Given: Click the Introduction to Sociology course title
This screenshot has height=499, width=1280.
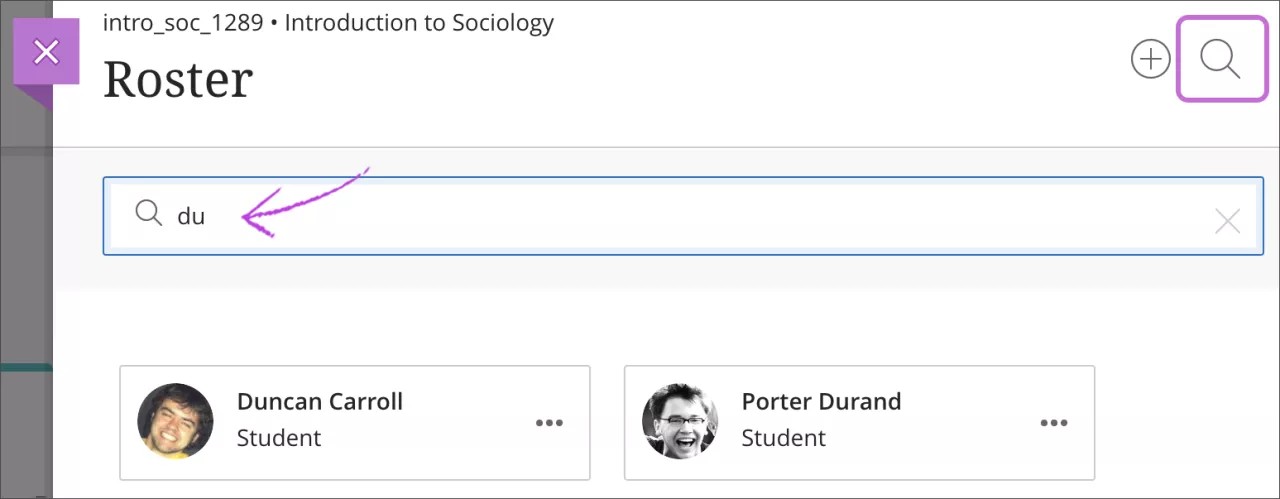Looking at the screenshot, I should [419, 22].
